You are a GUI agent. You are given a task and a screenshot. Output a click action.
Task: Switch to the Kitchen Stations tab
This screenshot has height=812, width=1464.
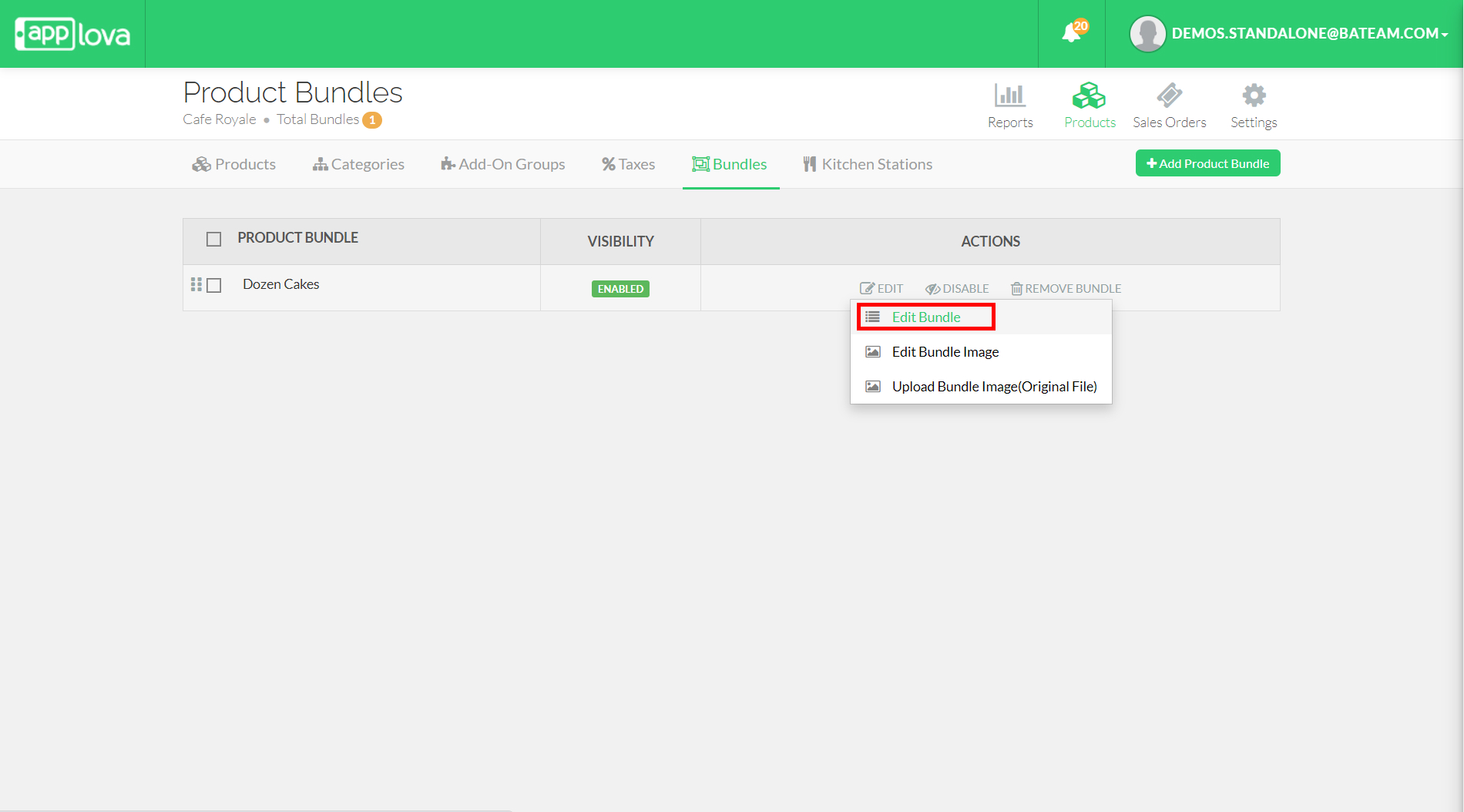click(868, 164)
